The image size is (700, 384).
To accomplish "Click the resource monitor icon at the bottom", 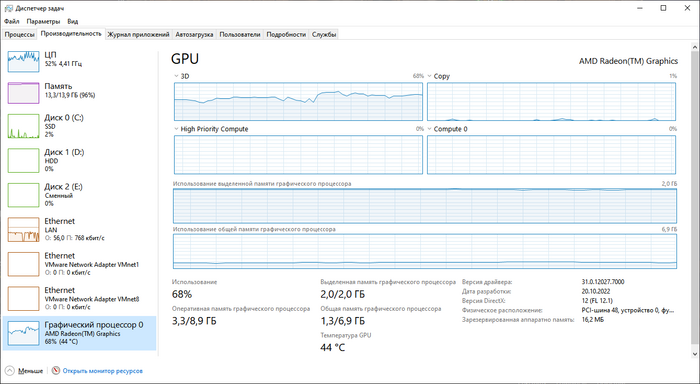I will (x=56, y=371).
